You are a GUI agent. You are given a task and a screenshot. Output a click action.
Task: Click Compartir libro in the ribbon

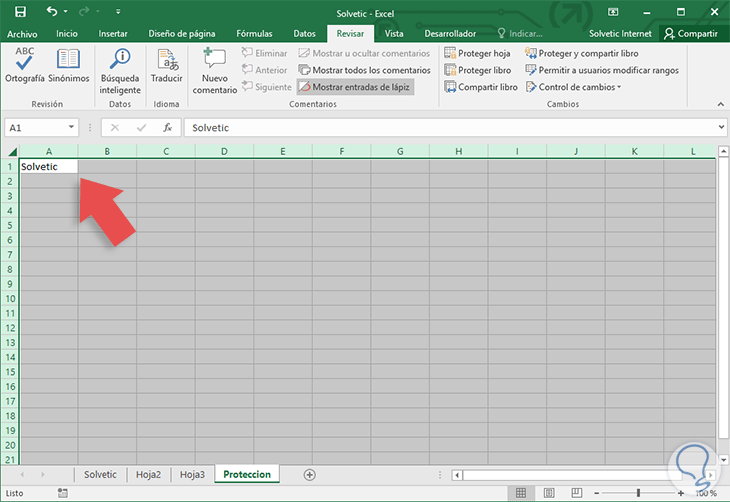coord(480,87)
